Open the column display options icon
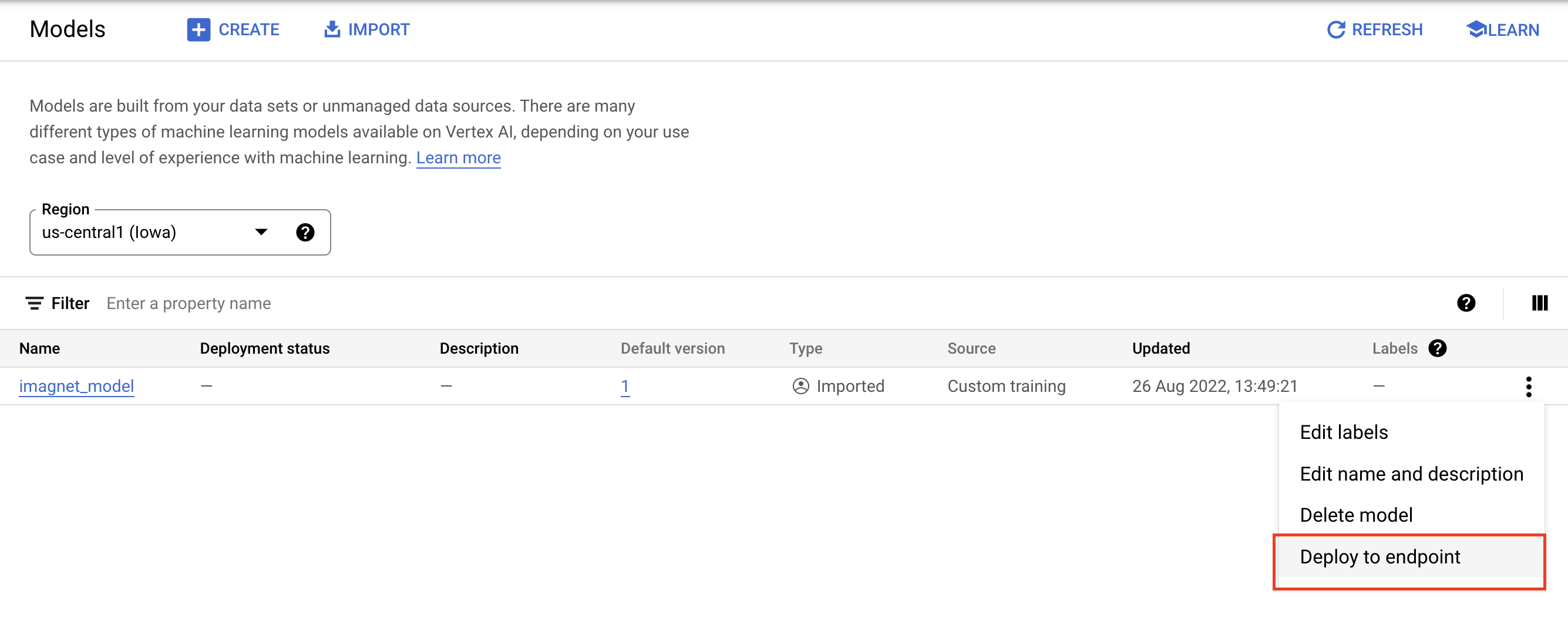The height and width of the screenshot is (631, 1568). [x=1539, y=303]
